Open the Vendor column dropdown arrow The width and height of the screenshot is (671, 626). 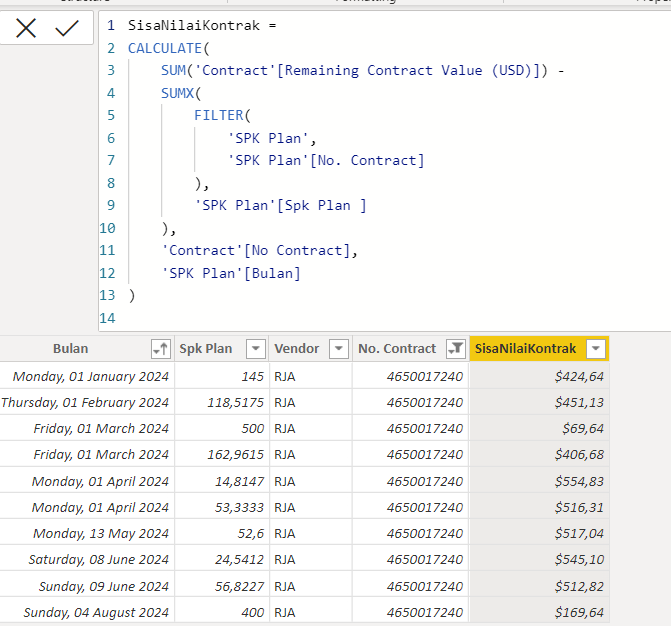point(338,349)
